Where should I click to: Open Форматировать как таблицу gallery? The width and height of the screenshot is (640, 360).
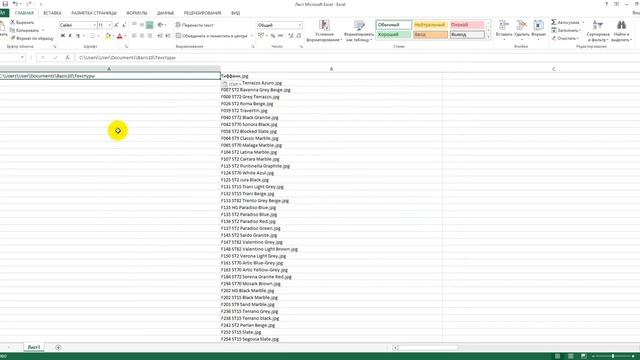point(358,31)
